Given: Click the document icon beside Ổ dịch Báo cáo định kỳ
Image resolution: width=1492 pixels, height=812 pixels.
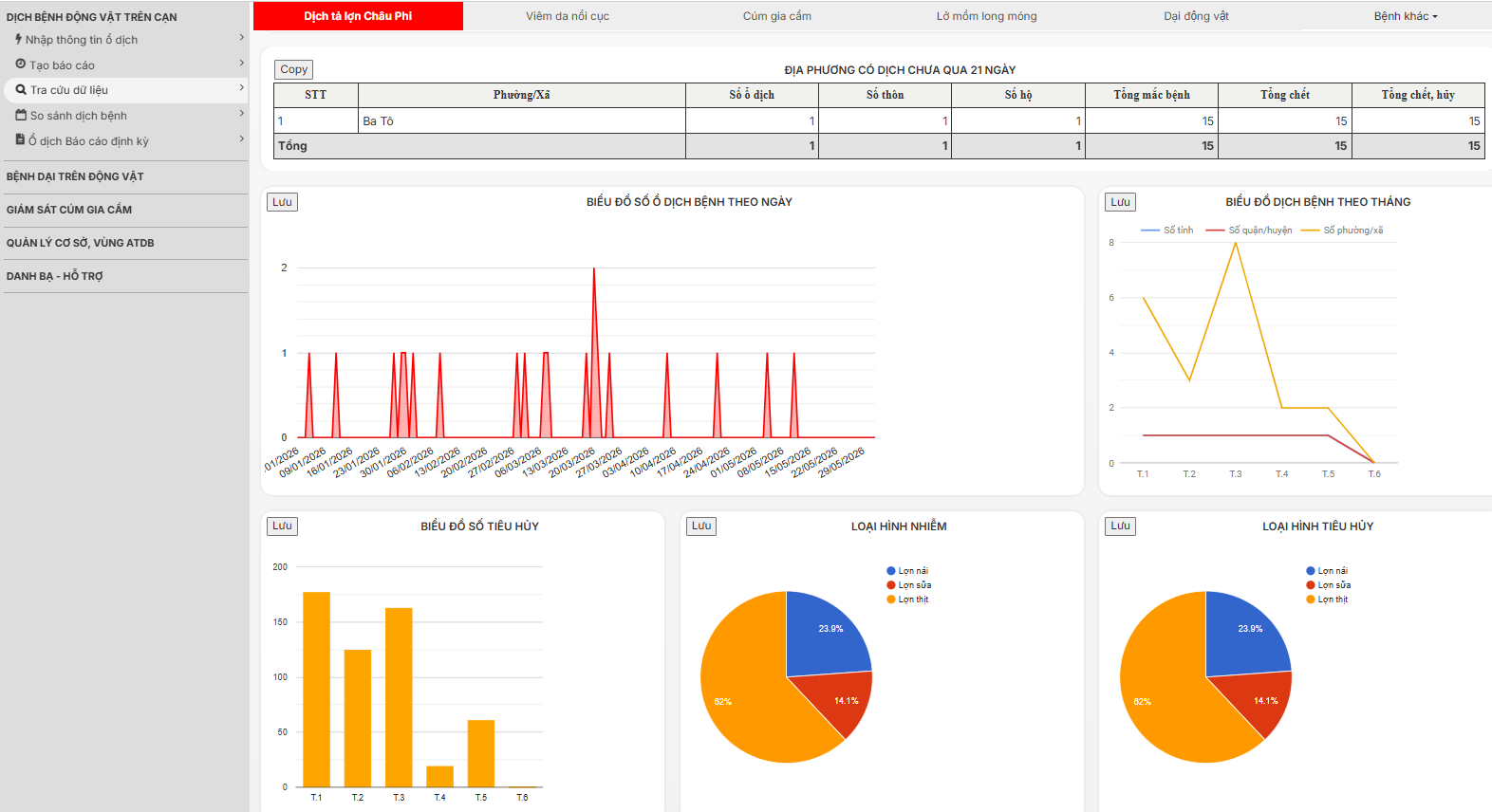Looking at the screenshot, I should (x=20, y=139).
